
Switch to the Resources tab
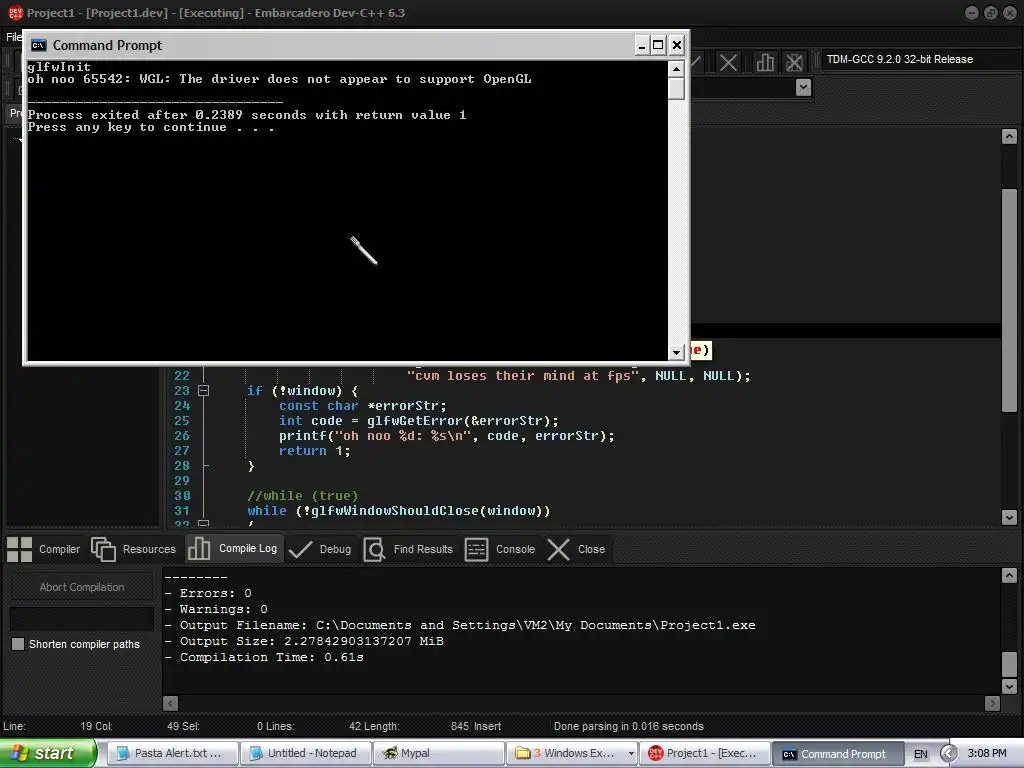tap(134, 549)
